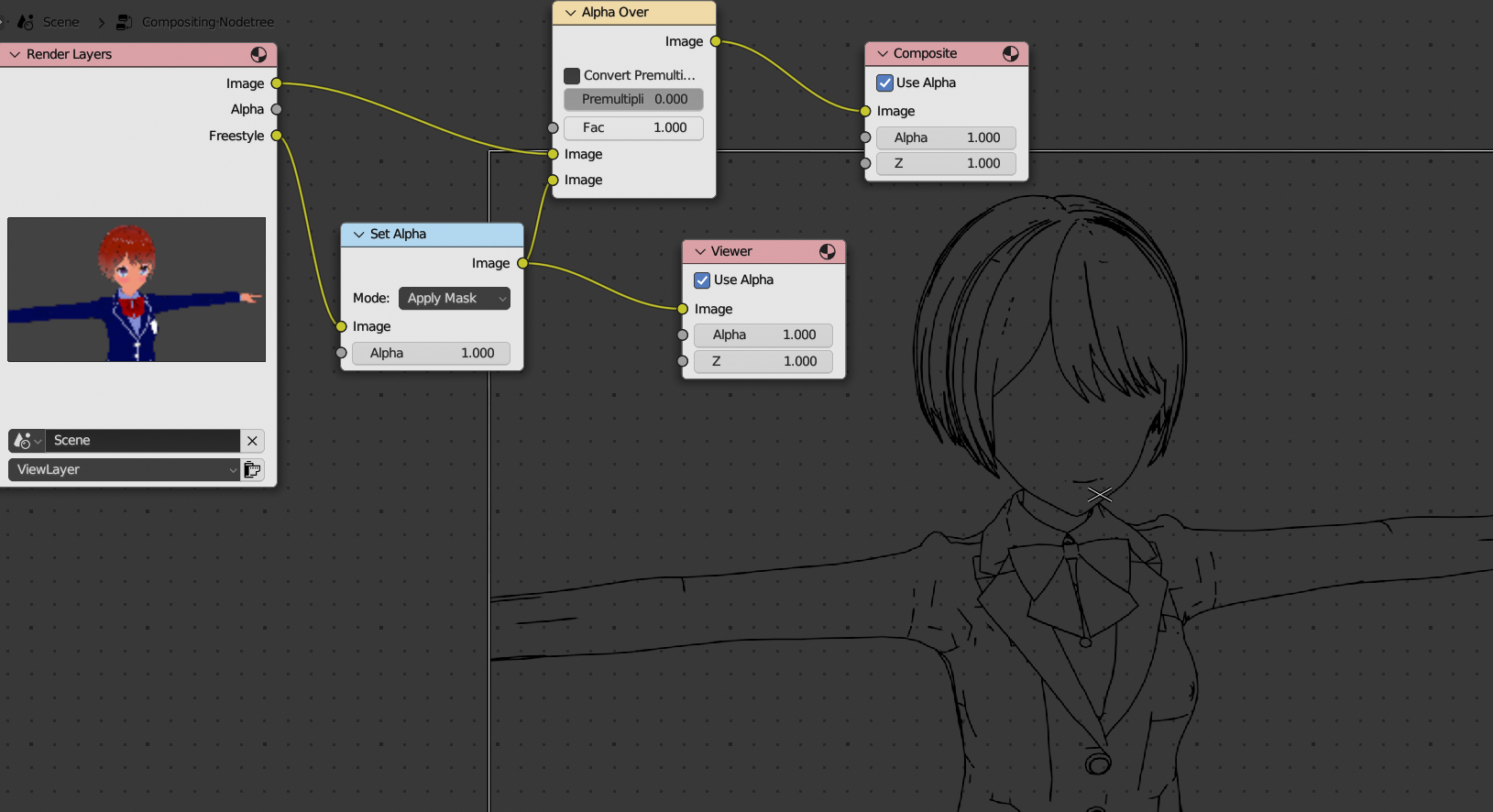Click Alpha Over first Image input socket
The height and width of the screenshot is (812, 1493).
553,154
